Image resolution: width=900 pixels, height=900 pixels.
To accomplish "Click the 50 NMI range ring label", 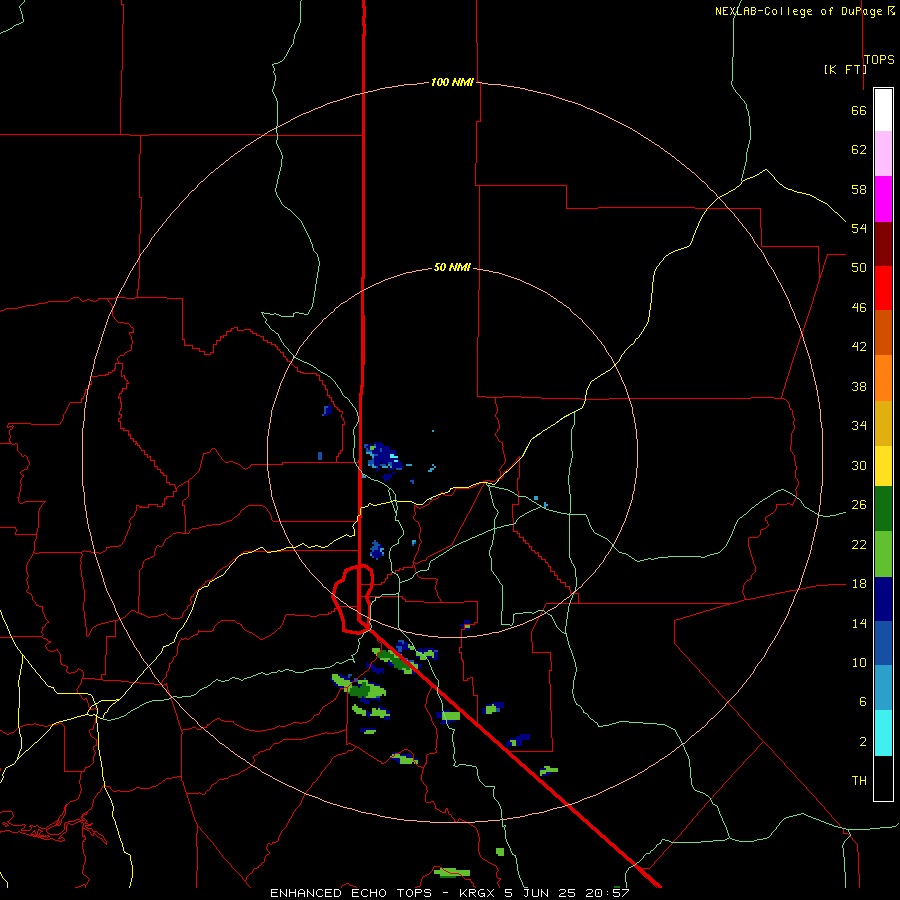I will 452,267.
